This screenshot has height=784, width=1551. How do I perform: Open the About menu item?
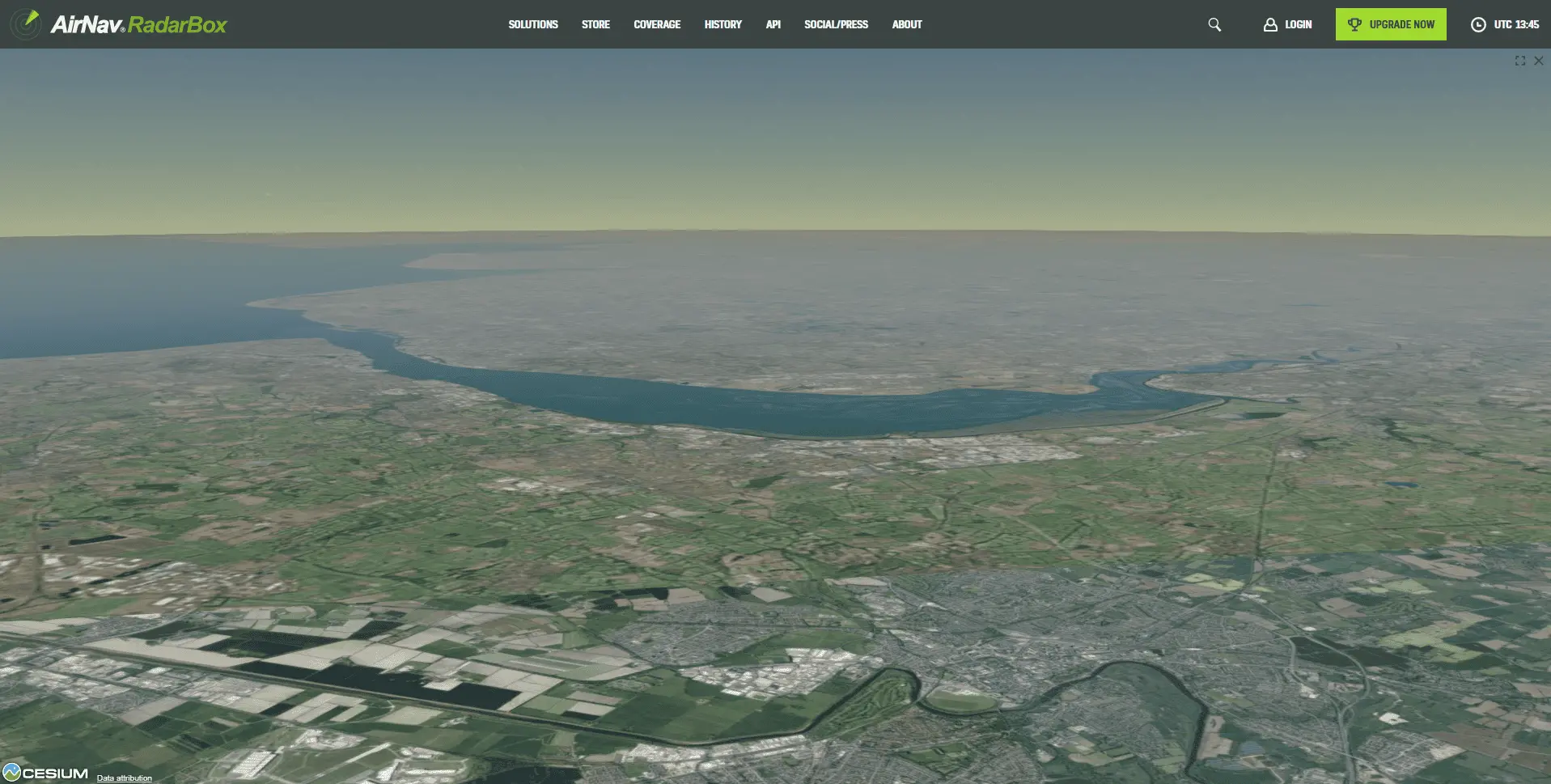pos(907,24)
